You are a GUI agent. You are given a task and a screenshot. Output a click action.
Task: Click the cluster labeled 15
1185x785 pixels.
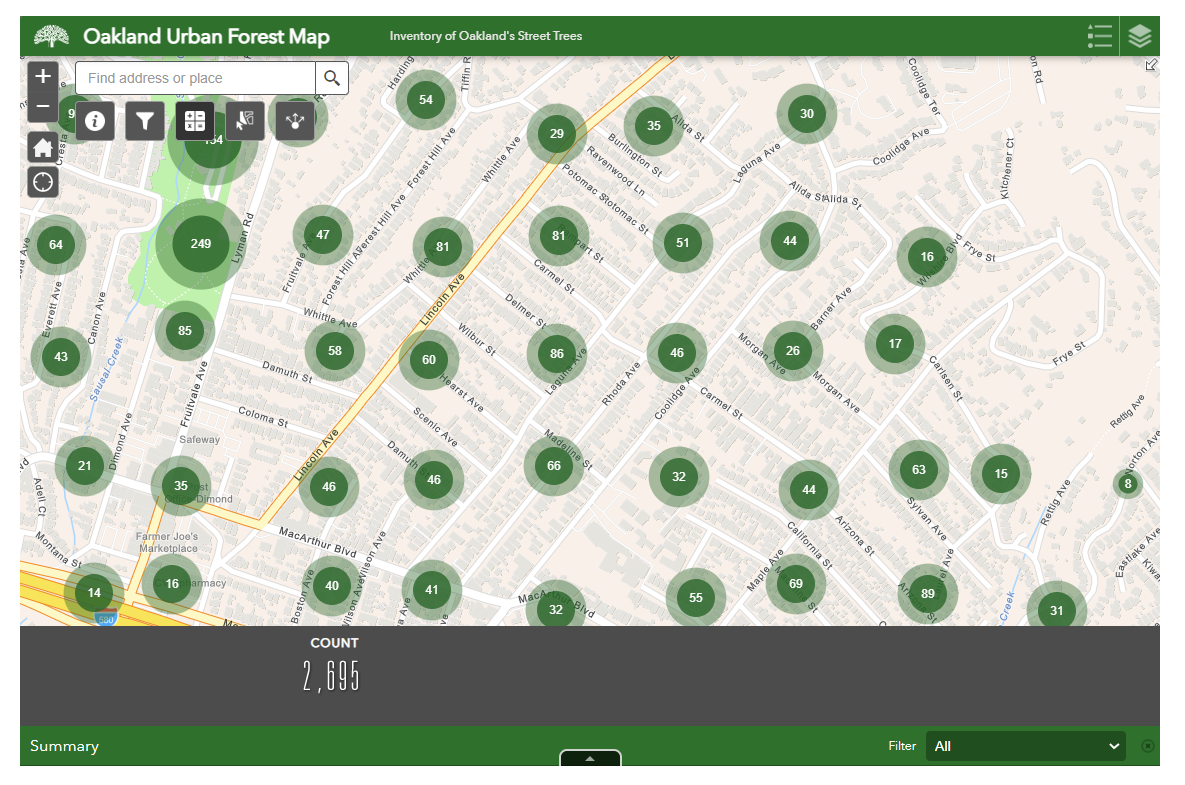(x=1001, y=474)
